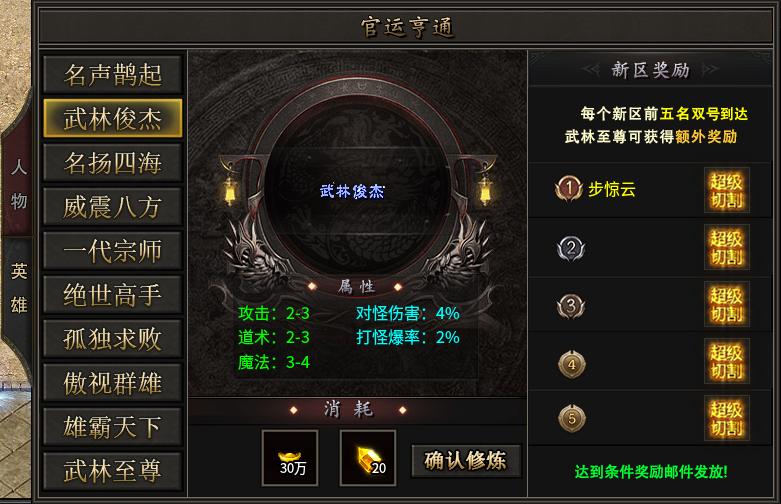Screen dimensions: 781x504
Task: Choose the 威震八方 rank entry
Action: click(x=113, y=207)
